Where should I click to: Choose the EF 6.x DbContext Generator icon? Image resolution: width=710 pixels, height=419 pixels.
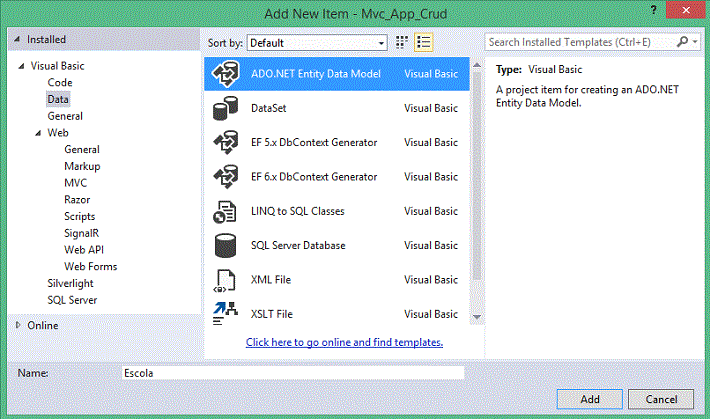[x=225, y=177]
